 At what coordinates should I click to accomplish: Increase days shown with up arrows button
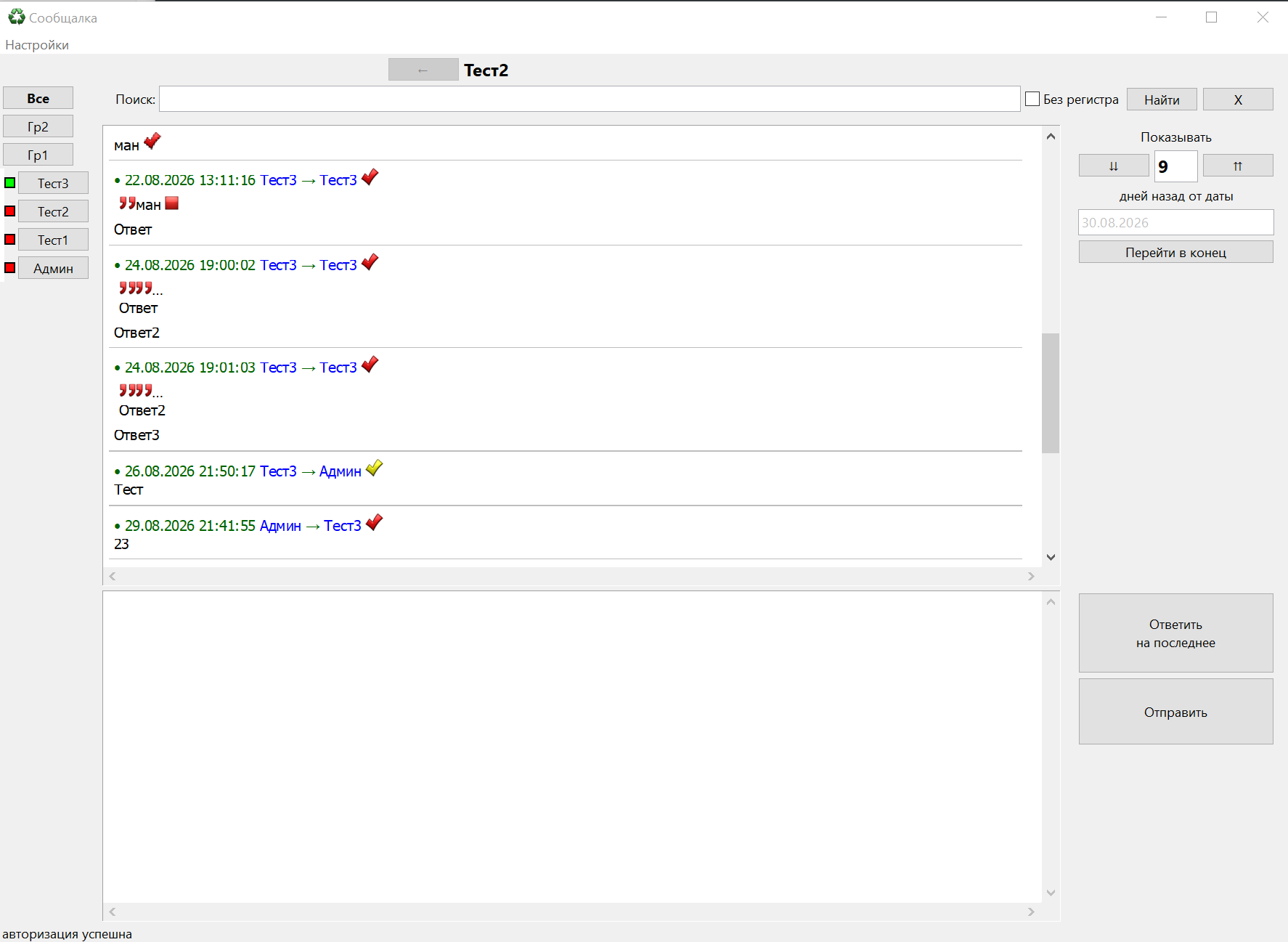coord(1238,166)
